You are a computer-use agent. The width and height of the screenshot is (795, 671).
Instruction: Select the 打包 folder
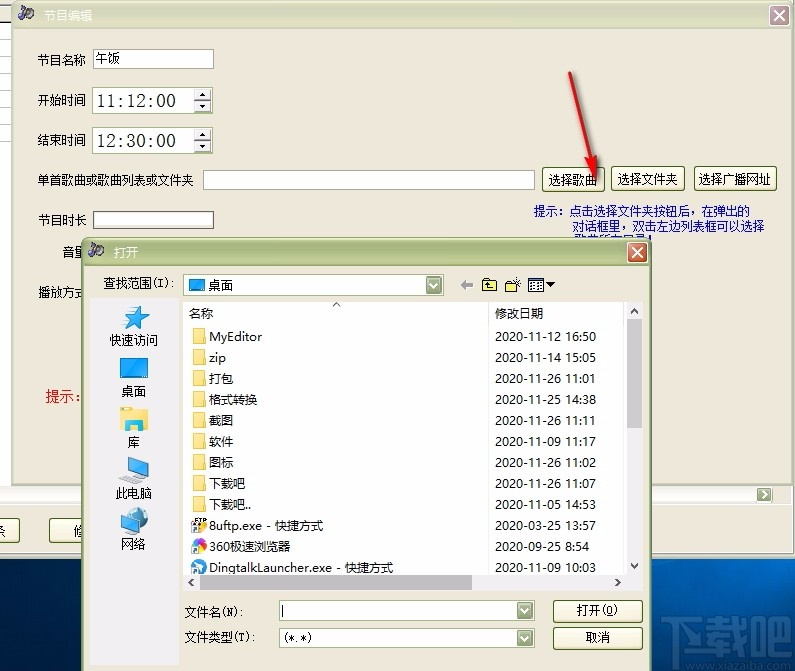click(x=212, y=379)
